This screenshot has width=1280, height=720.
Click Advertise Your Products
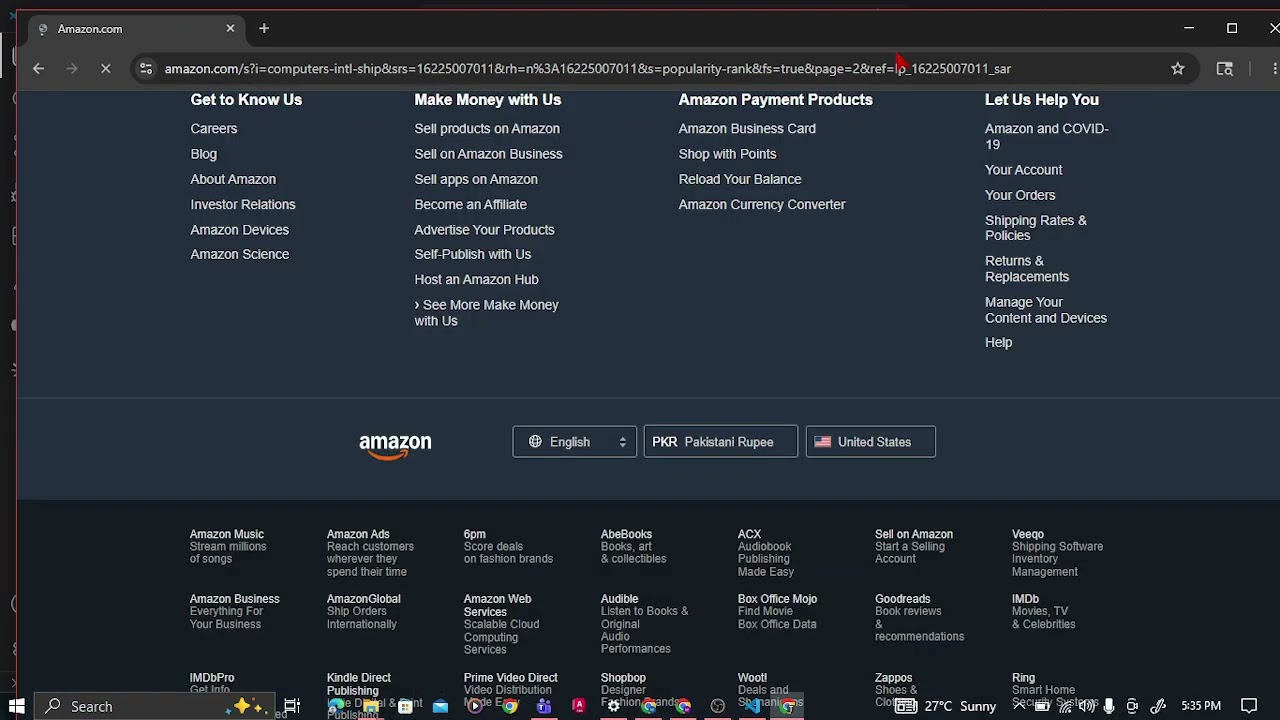(x=484, y=230)
